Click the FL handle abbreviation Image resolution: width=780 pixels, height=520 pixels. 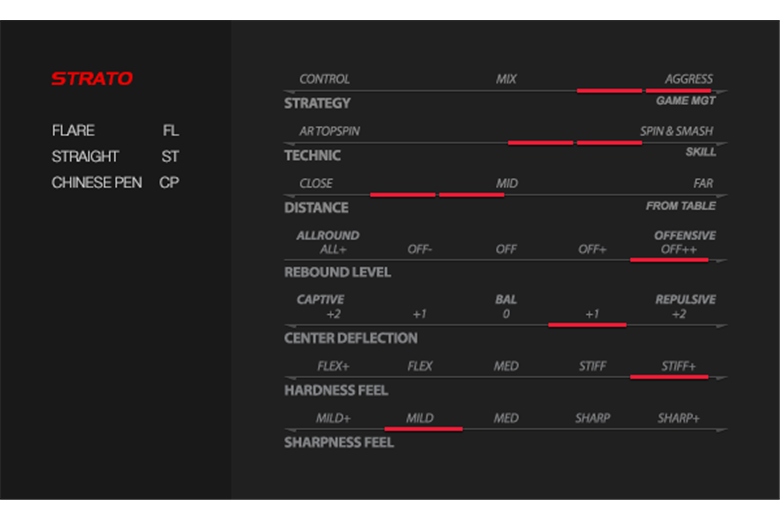click(171, 130)
